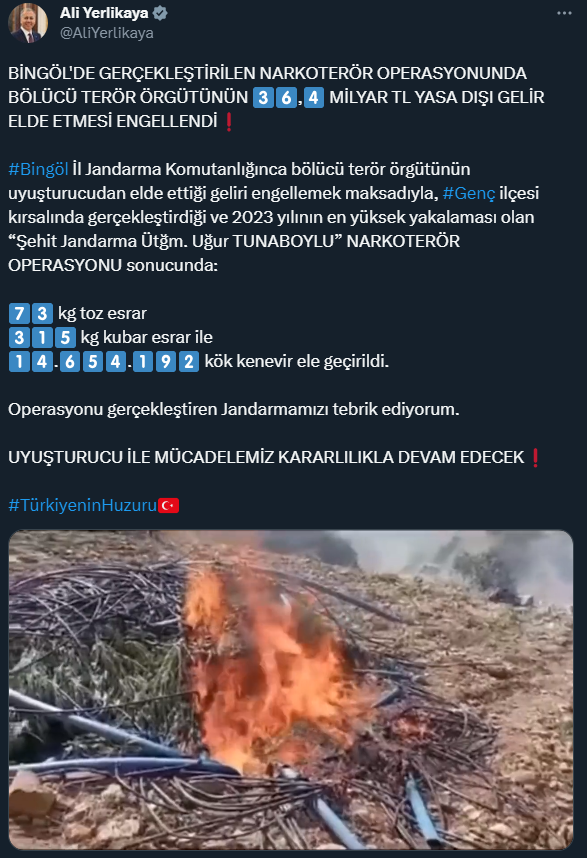Viewport: 587px width, 858px height.
Task: Open the three-dot more options menu
Action: click(x=564, y=13)
